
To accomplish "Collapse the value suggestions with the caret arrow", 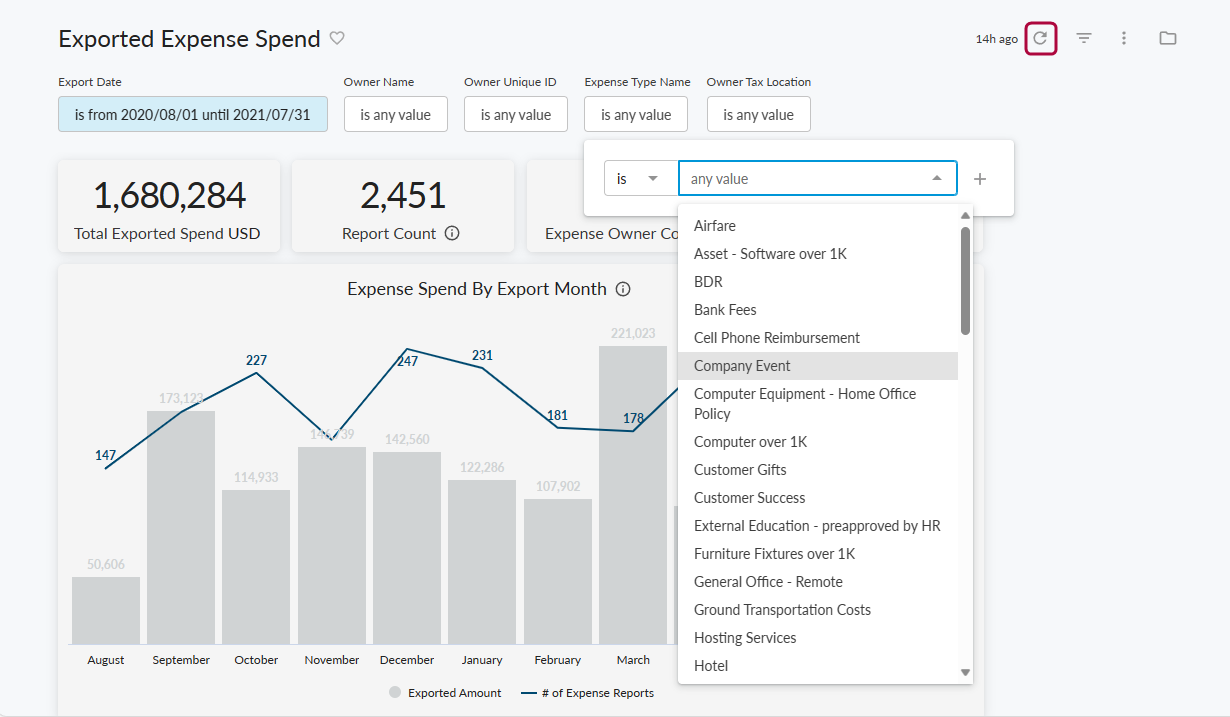I will (x=938, y=178).
